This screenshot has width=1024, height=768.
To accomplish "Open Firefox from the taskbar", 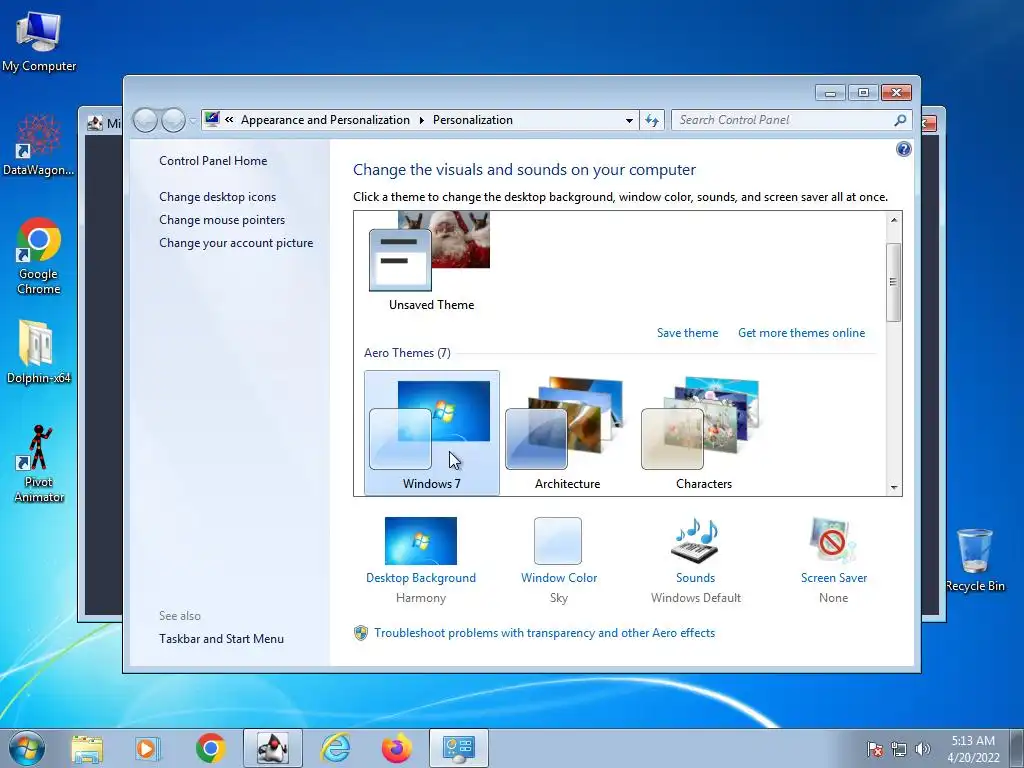I will point(396,749).
